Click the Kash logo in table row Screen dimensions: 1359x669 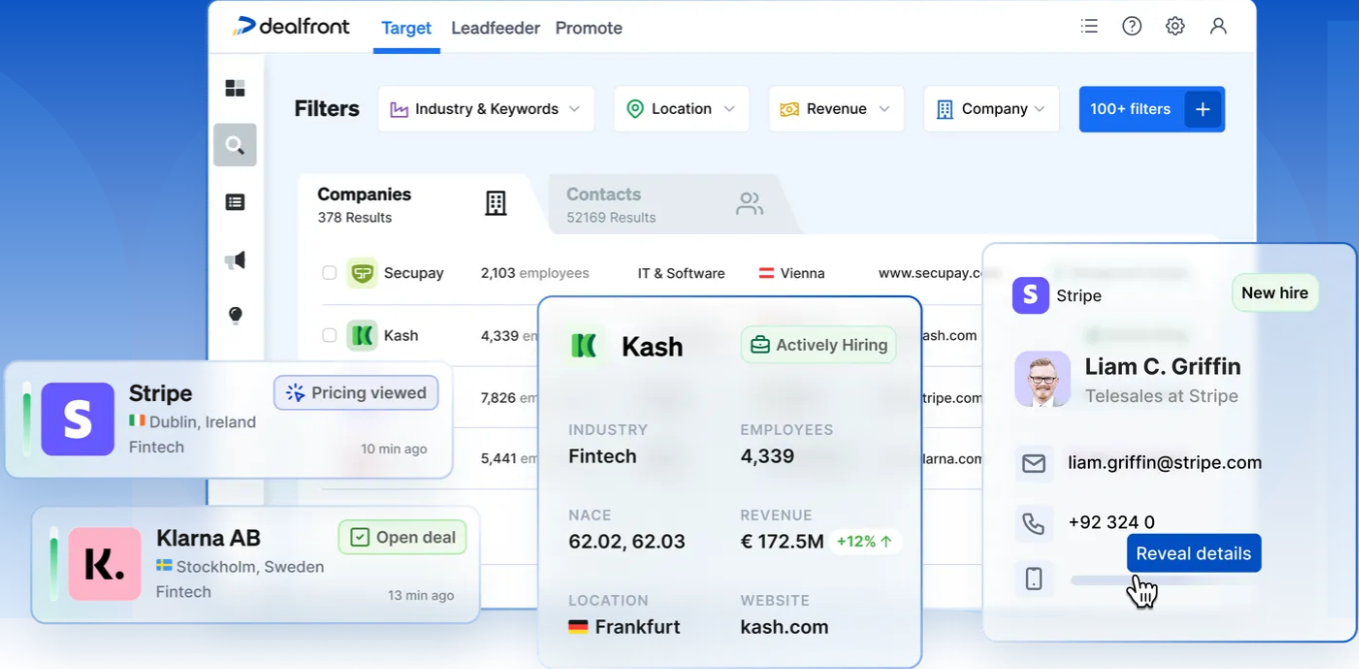(362, 335)
